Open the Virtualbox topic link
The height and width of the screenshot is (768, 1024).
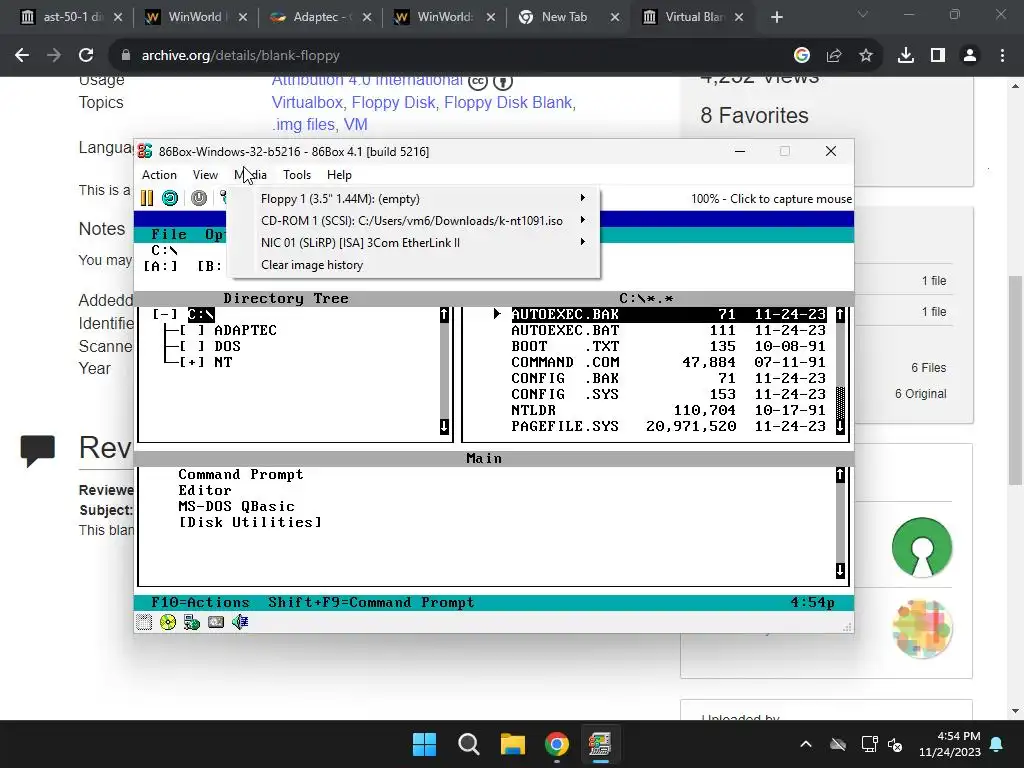pos(307,103)
